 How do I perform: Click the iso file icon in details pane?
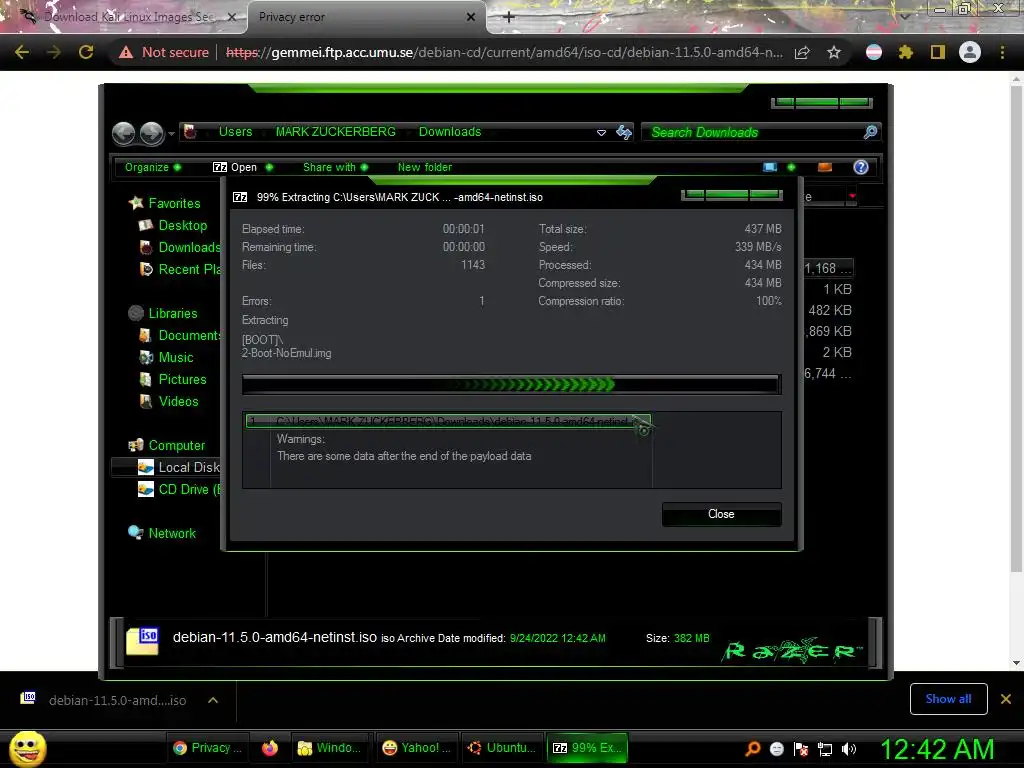(142, 639)
